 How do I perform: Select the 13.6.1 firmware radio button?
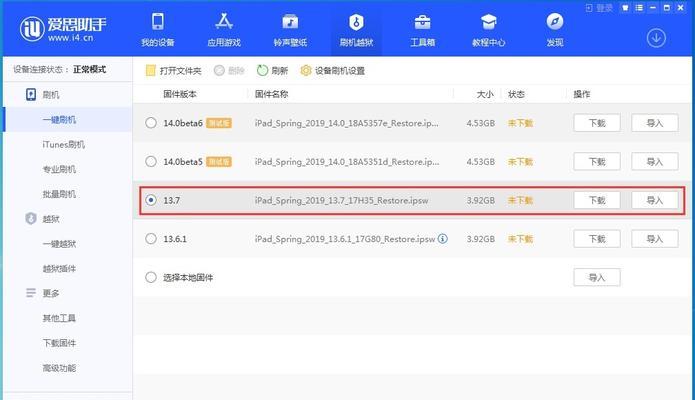[151, 239]
